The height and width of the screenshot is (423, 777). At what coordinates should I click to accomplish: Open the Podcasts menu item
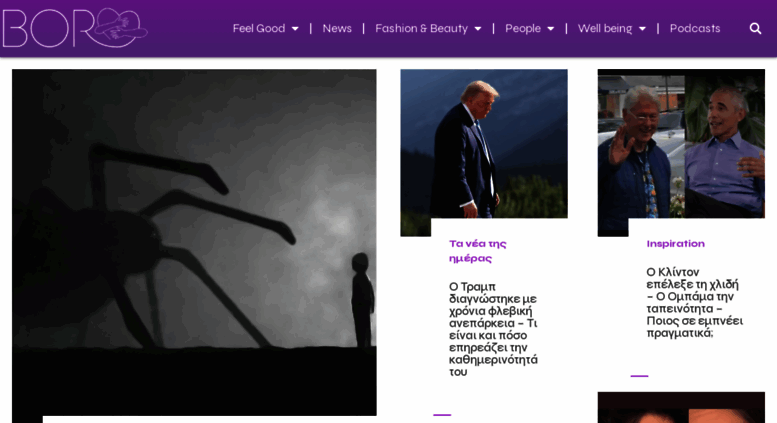coord(695,29)
